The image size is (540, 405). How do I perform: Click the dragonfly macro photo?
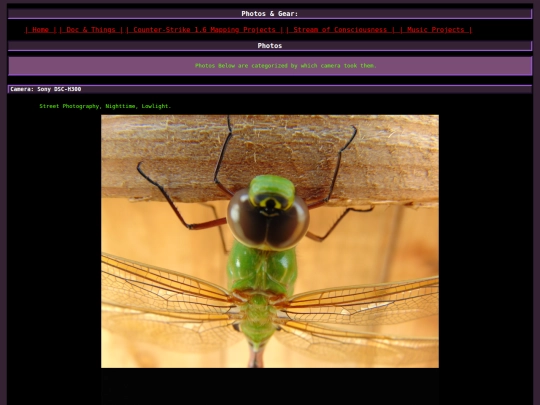click(270, 241)
